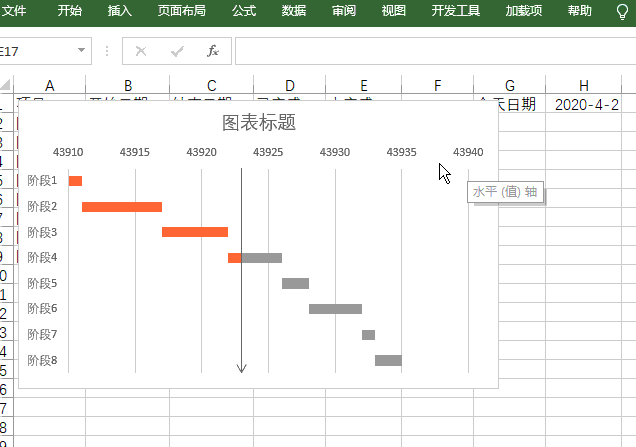
Task: Select the orange bar for 阶段1
Action: 75,181
